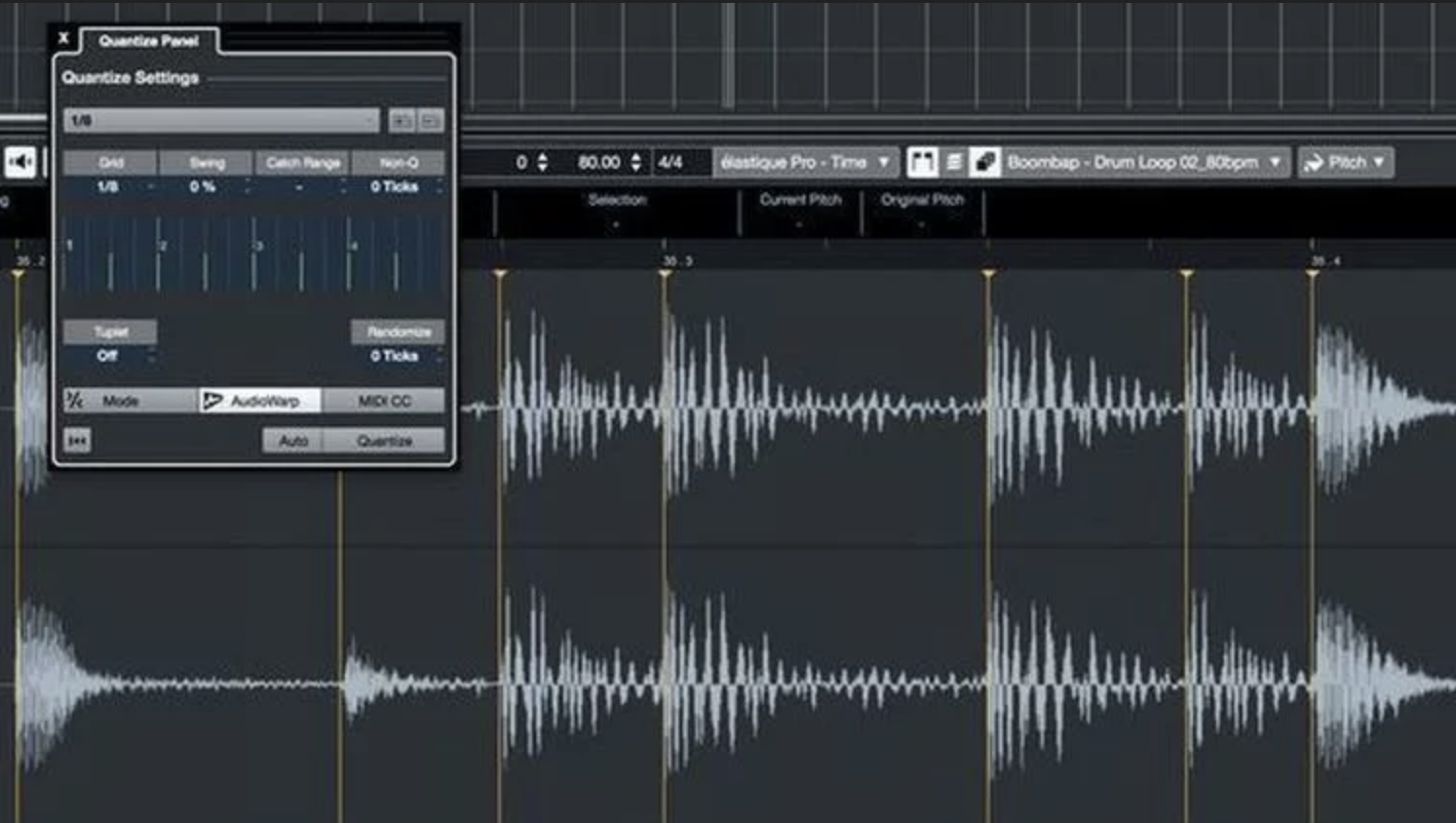
Task: Open the élastique Pro - Time algorithm dropdown
Action: [805, 162]
